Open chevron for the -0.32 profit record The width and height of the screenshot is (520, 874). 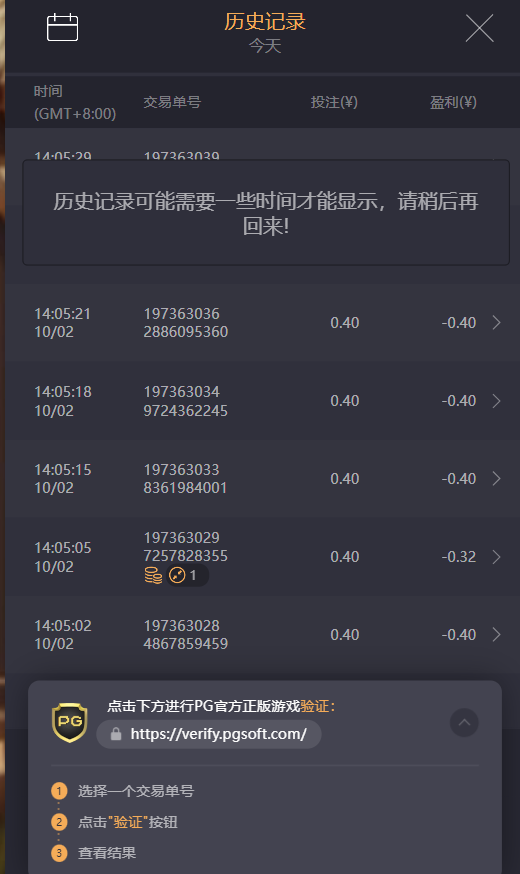pyautogui.click(x=496, y=557)
